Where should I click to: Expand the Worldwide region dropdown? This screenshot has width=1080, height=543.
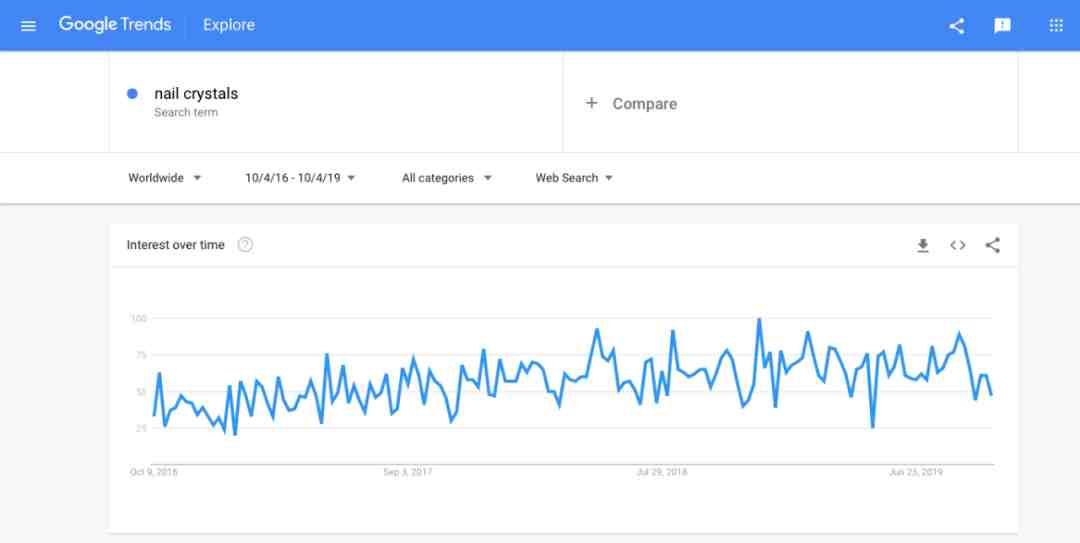(x=165, y=178)
